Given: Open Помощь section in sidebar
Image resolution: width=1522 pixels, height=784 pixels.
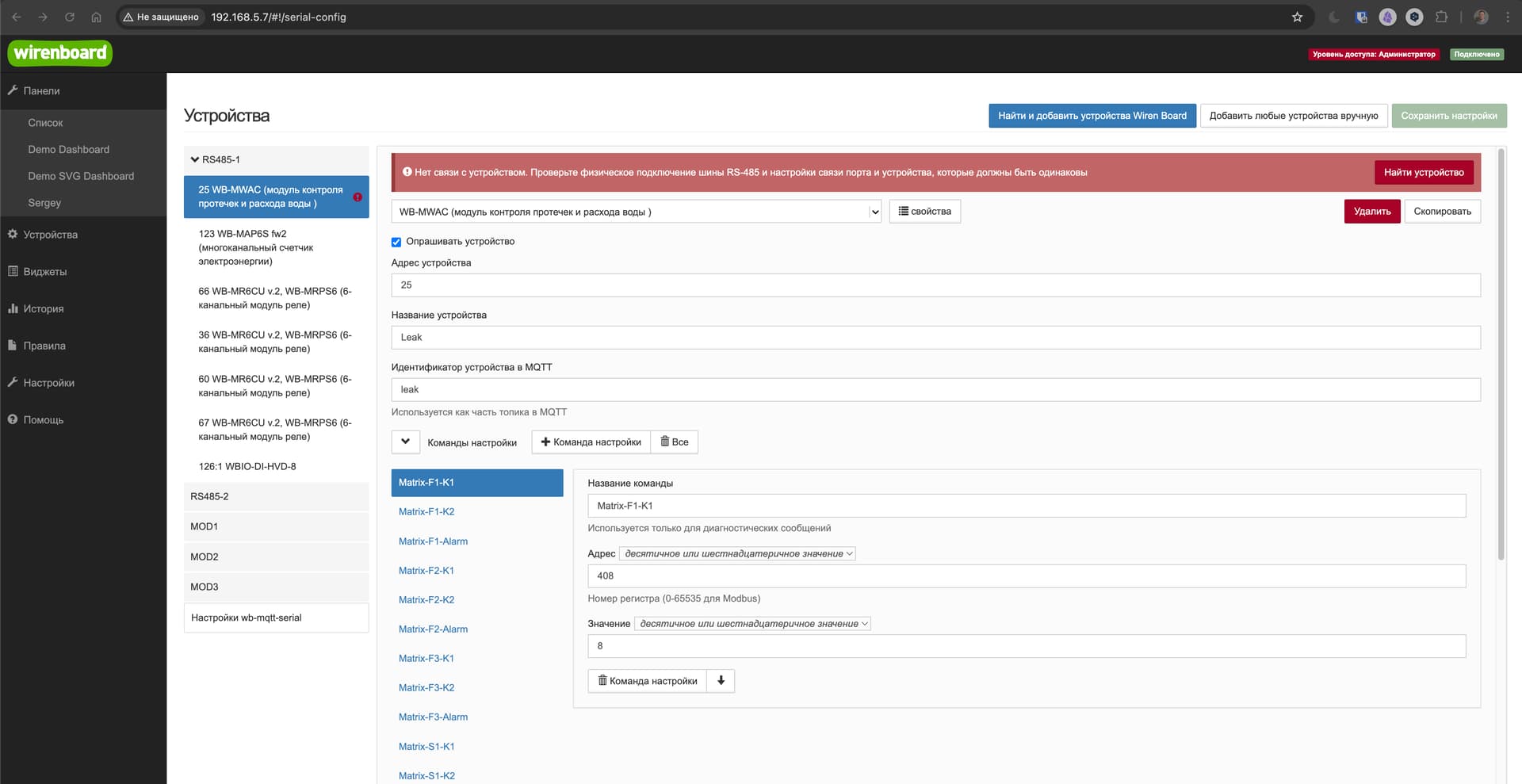Looking at the screenshot, I should click(43, 420).
